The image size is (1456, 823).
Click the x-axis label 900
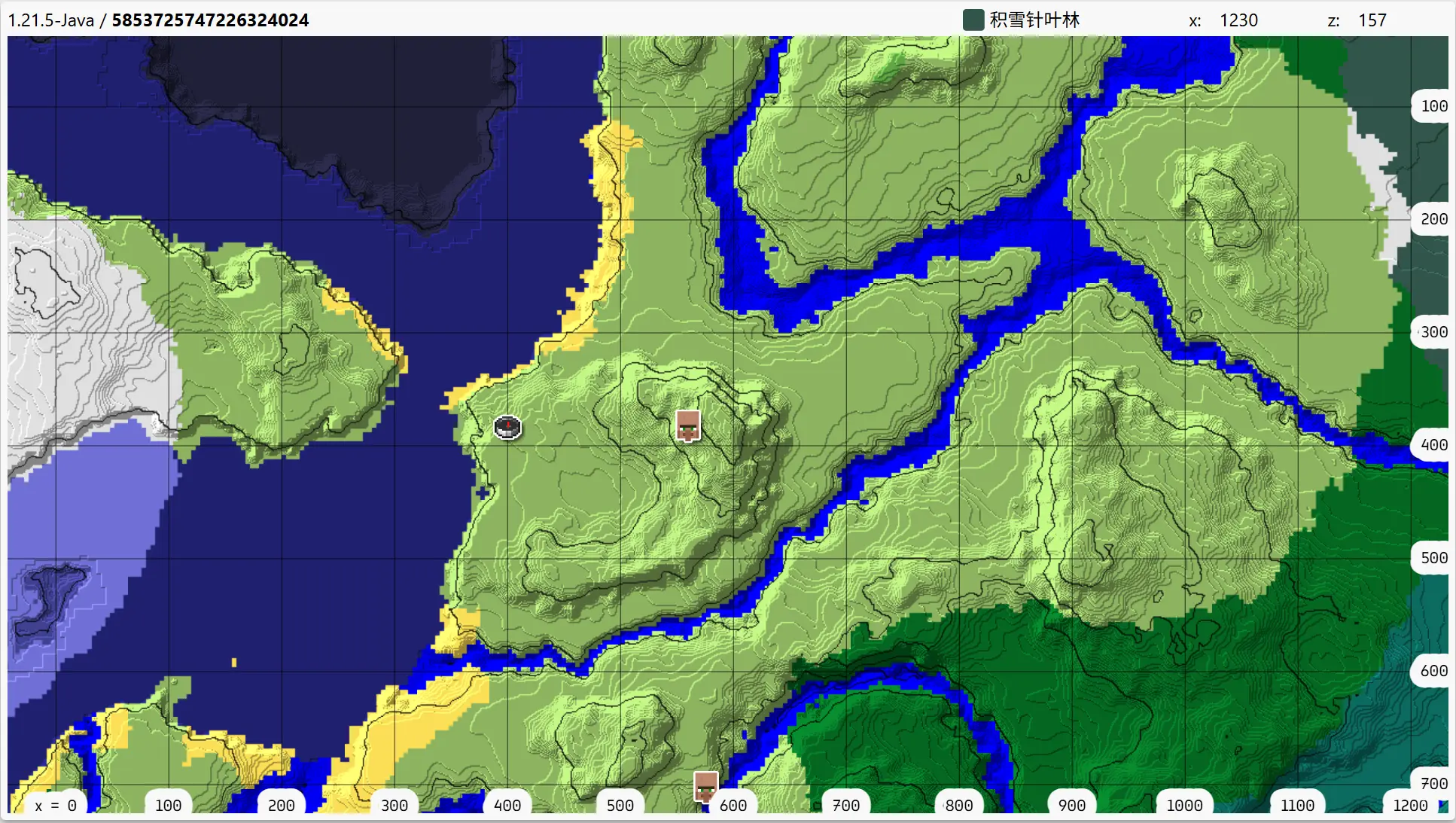click(1072, 805)
